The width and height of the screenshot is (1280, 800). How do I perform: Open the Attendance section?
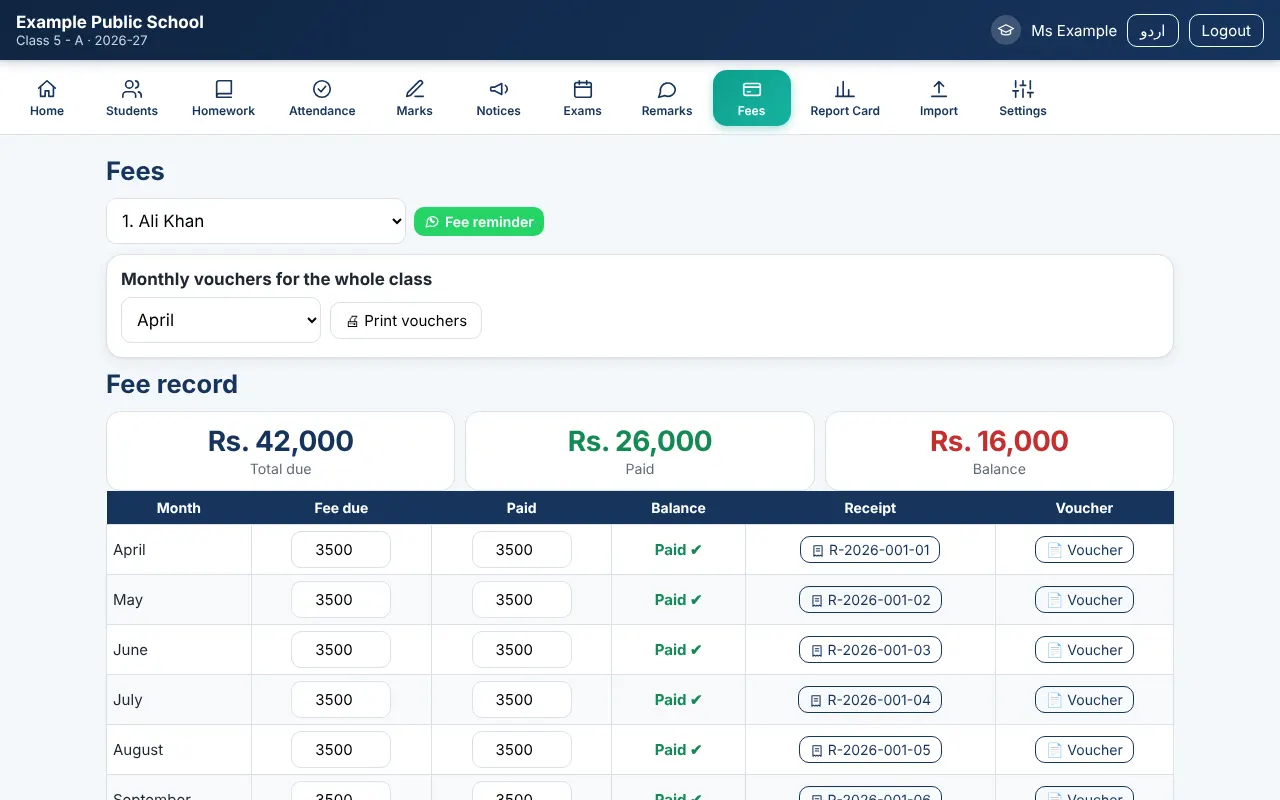point(322,98)
